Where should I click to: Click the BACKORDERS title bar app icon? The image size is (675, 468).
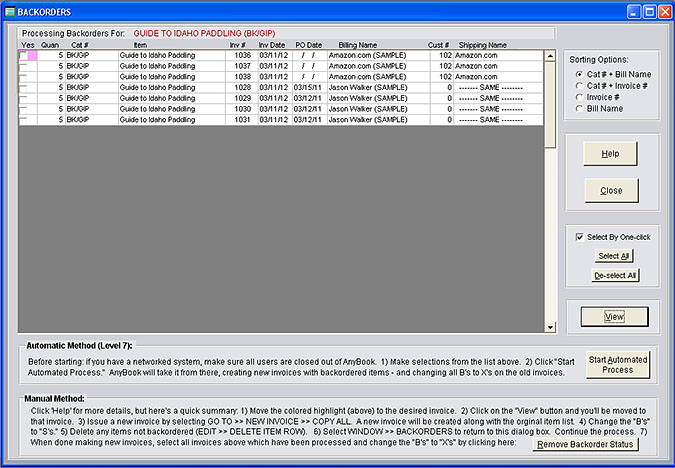10,11
